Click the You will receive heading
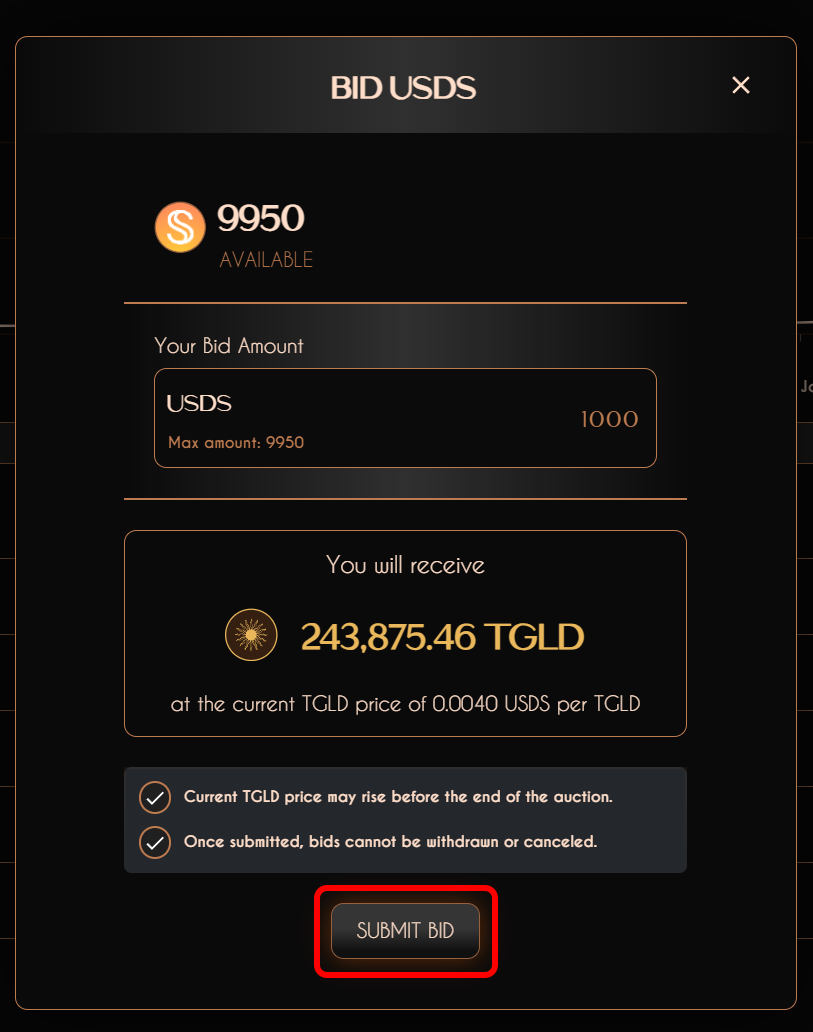Screen dimensions: 813x1032 tap(405, 565)
